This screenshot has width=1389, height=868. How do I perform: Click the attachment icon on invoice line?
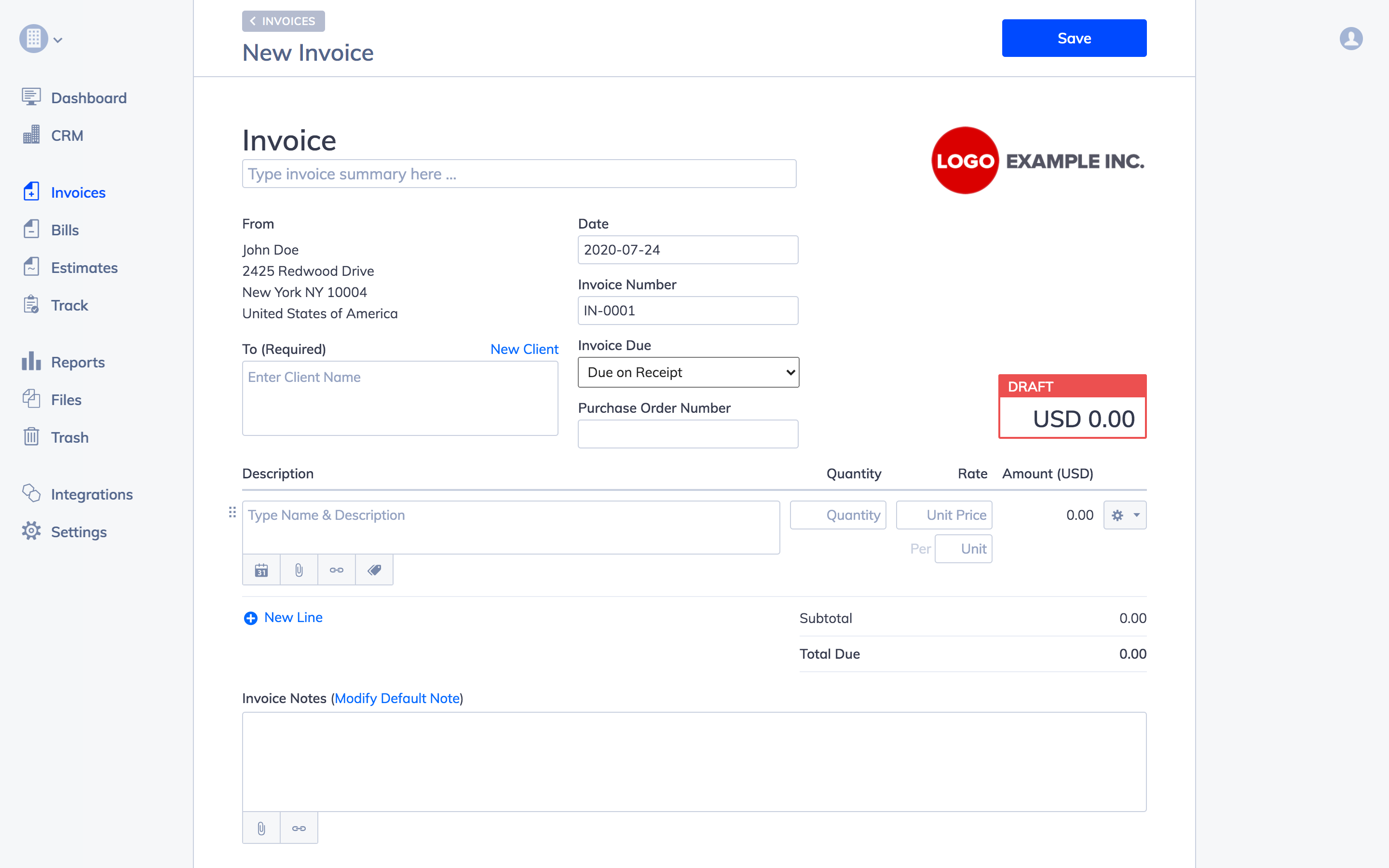coord(298,570)
